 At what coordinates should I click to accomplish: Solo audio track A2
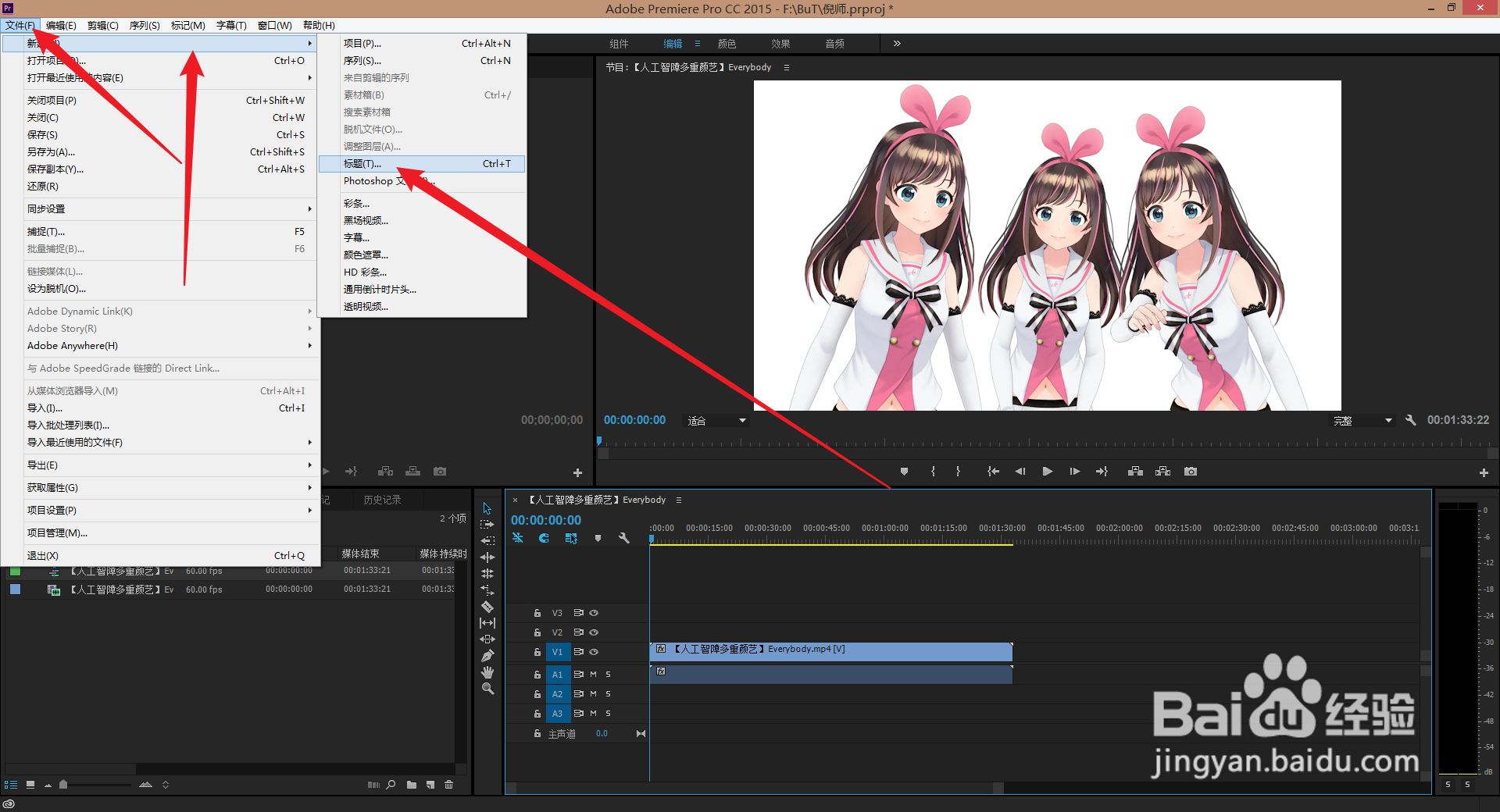pyautogui.click(x=608, y=694)
